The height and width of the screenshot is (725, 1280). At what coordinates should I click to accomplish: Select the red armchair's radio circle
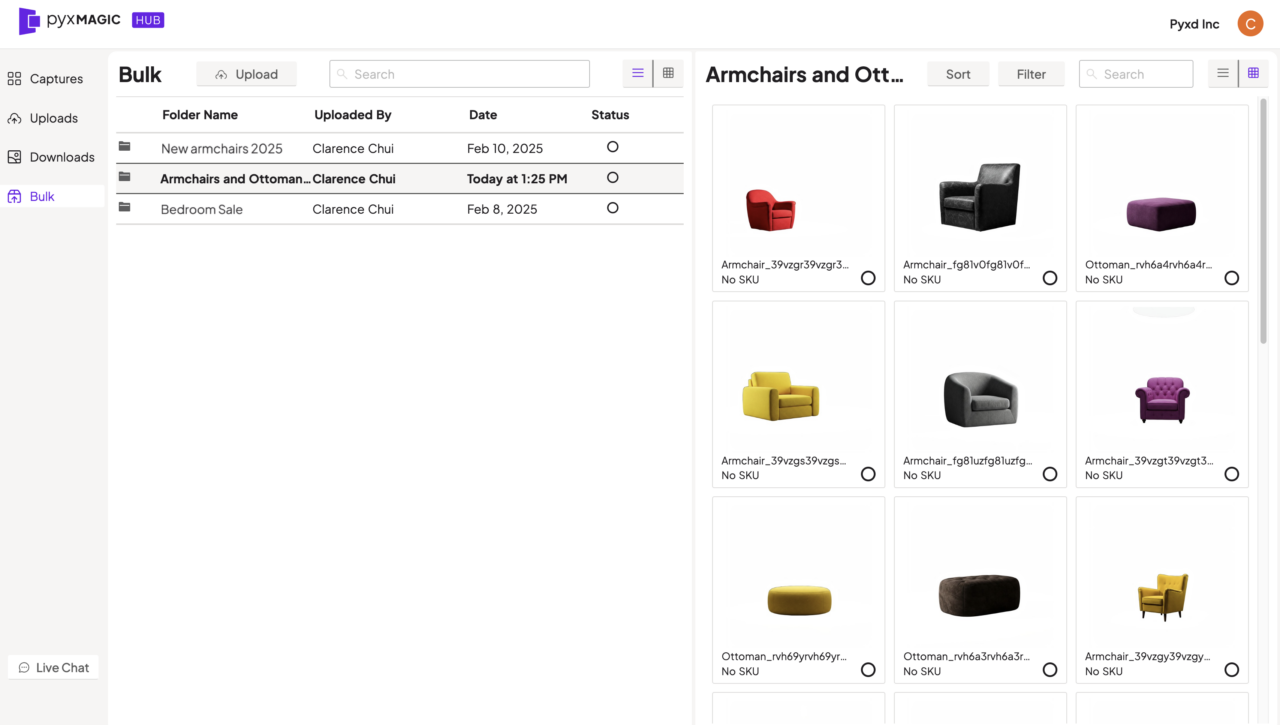(868, 278)
